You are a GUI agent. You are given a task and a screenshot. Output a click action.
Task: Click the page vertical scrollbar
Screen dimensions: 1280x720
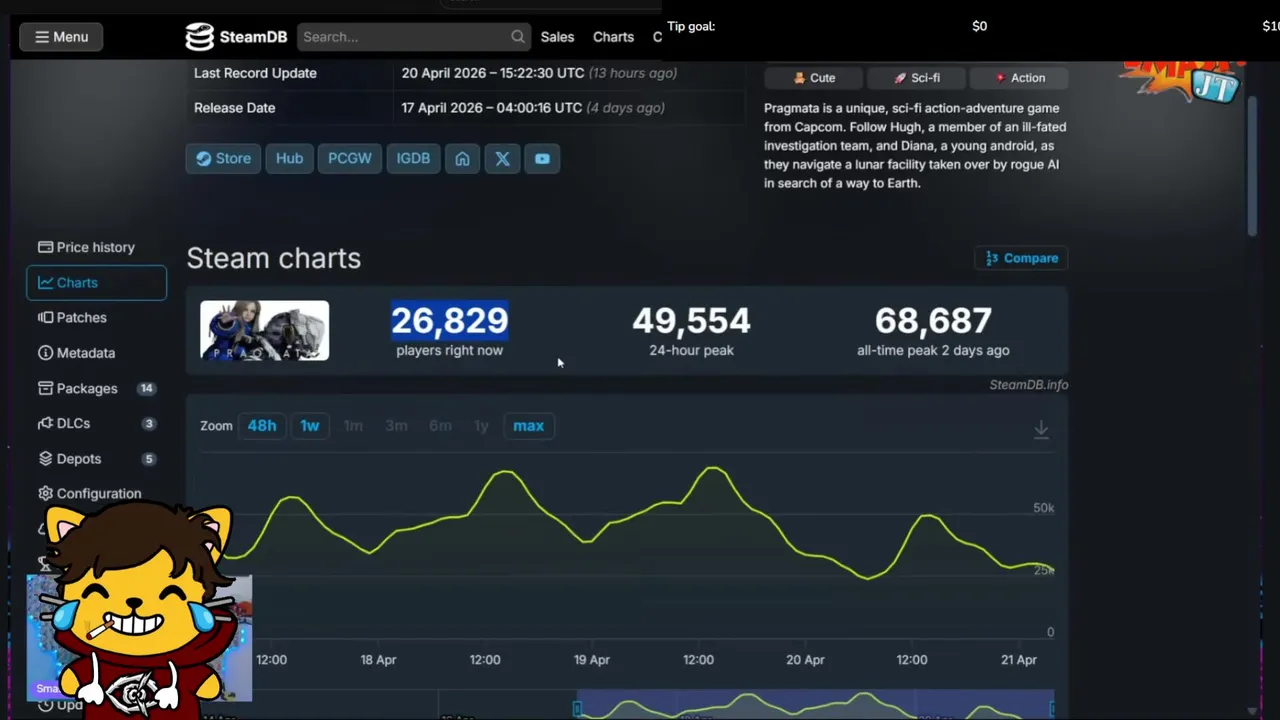1252,165
